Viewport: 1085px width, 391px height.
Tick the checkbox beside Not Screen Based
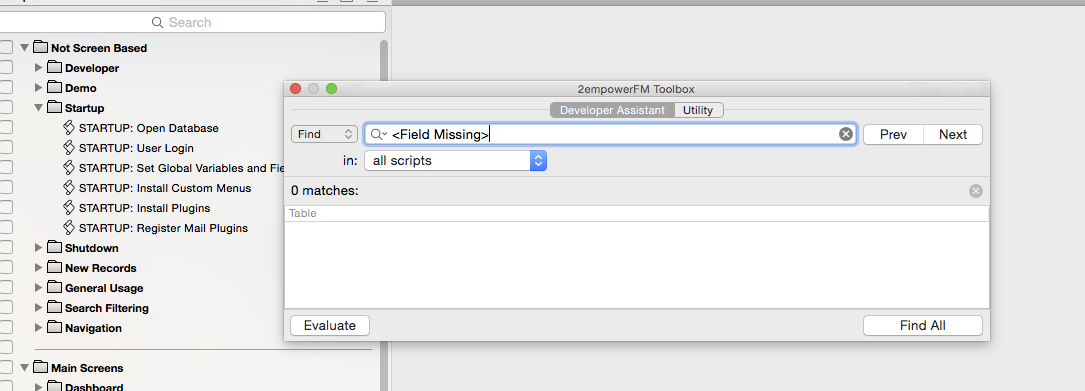click(x=6, y=48)
